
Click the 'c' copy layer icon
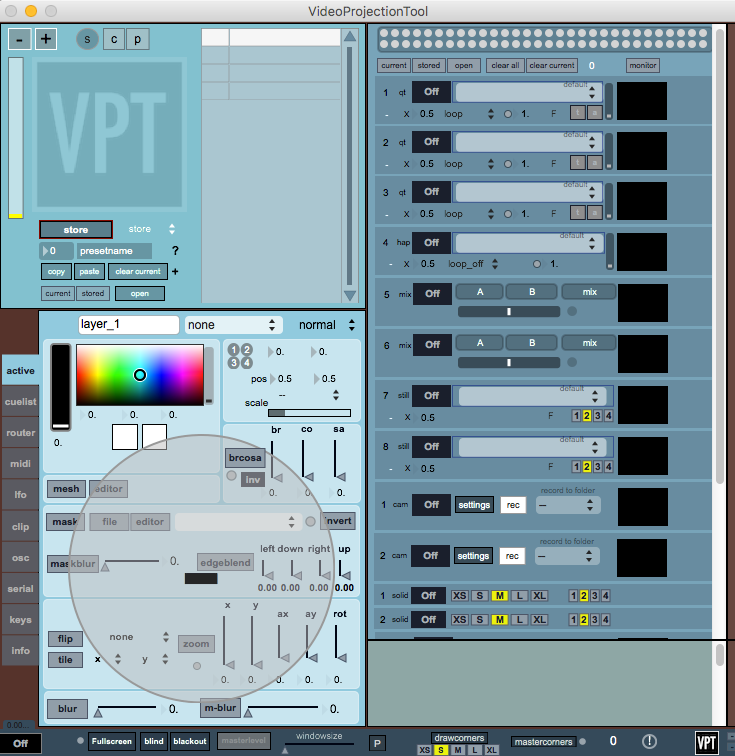tap(114, 39)
